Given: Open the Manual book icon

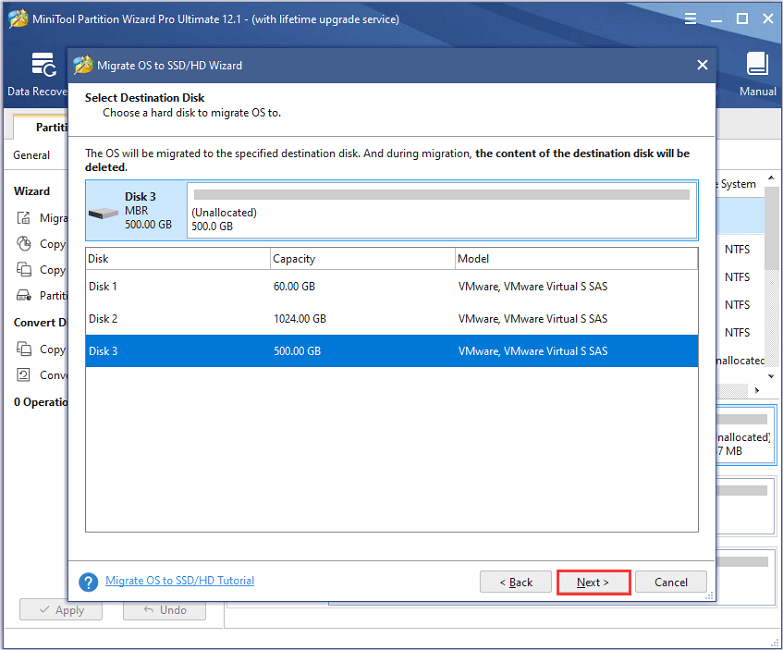Looking at the screenshot, I should (x=757, y=64).
